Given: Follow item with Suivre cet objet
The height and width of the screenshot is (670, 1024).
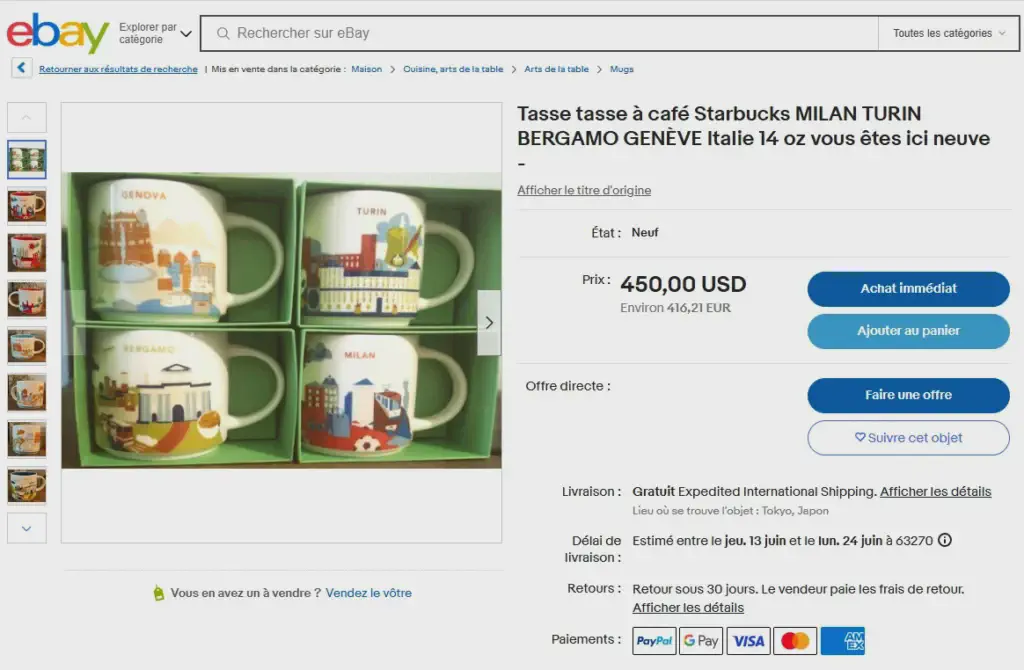Looking at the screenshot, I should pos(908,438).
